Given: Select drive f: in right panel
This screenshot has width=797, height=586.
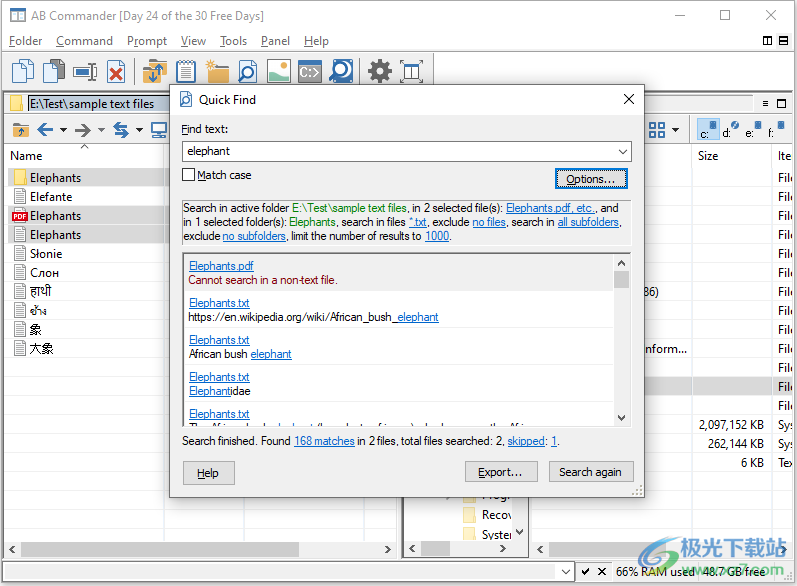Looking at the screenshot, I should 776,130.
